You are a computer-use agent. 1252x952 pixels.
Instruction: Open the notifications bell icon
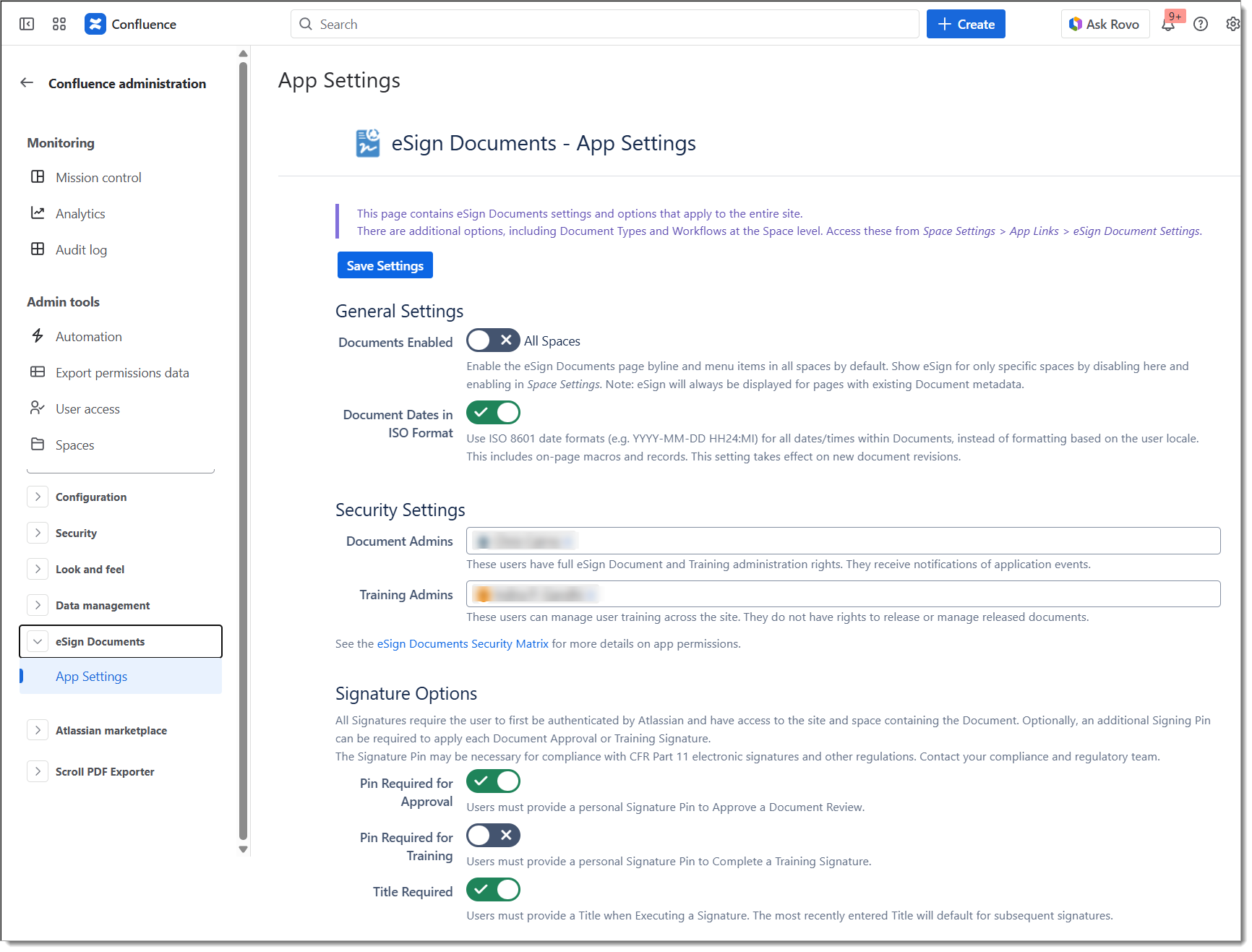(1167, 25)
